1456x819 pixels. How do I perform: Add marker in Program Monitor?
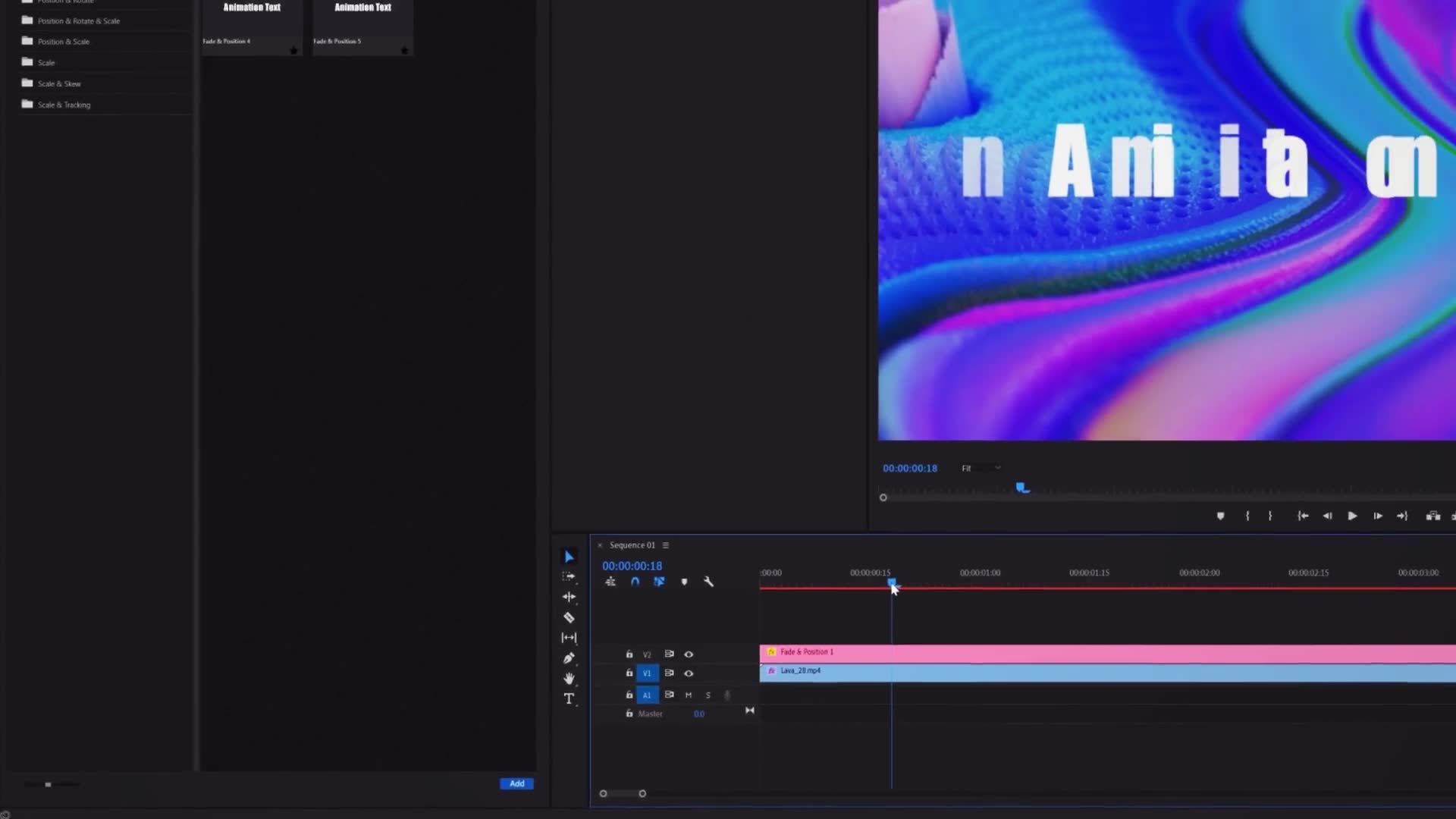pyautogui.click(x=1220, y=516)
